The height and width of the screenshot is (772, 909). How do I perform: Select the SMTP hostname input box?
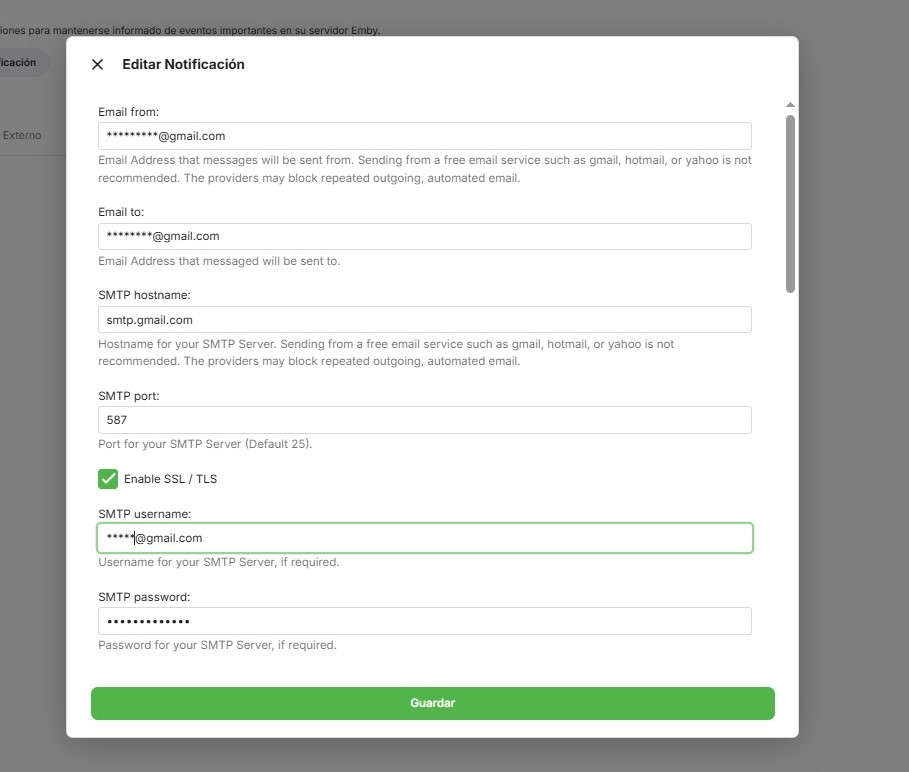coord(424,320)
